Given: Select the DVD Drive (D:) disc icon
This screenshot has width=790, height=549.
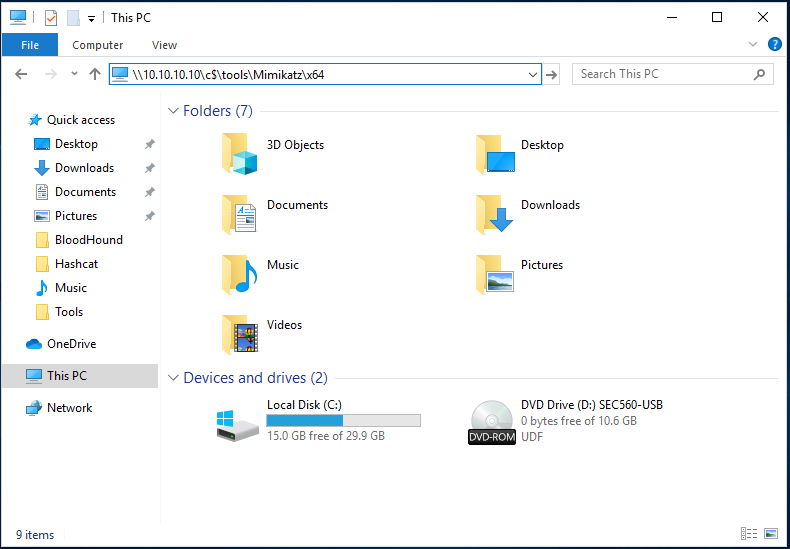Looking at the screenshot, I should (492, 423).
